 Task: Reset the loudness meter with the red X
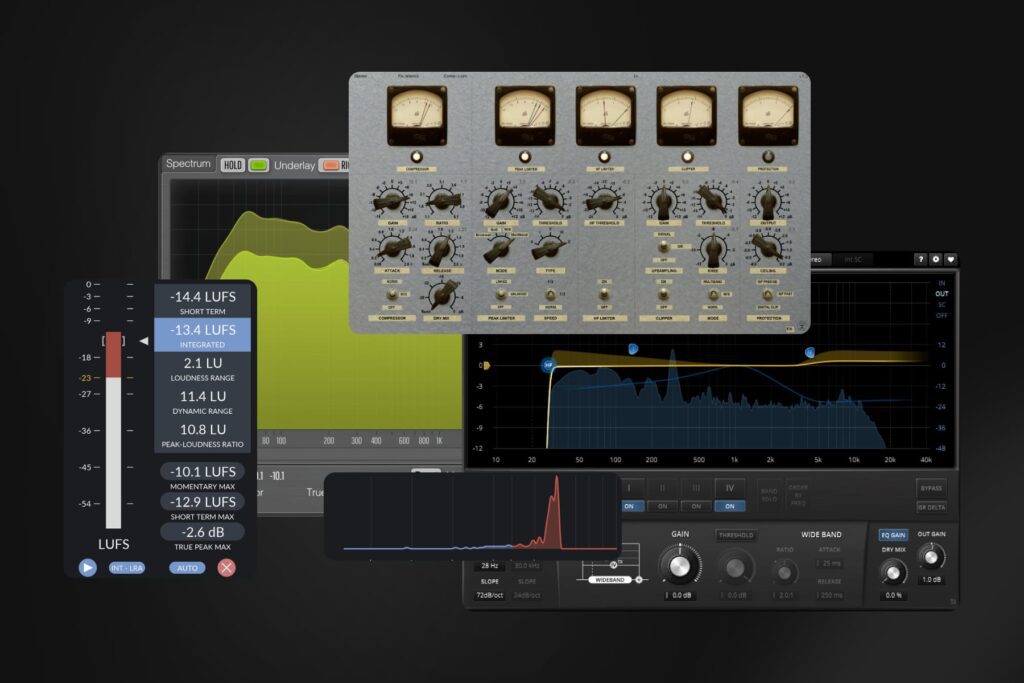tap(227, 568)
